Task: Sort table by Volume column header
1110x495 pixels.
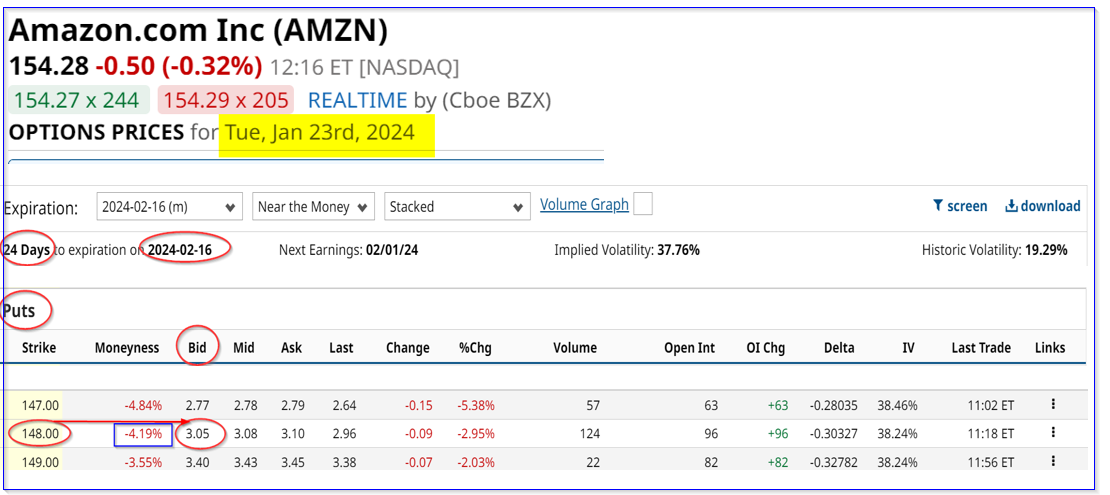Action: tap(574, 348)
